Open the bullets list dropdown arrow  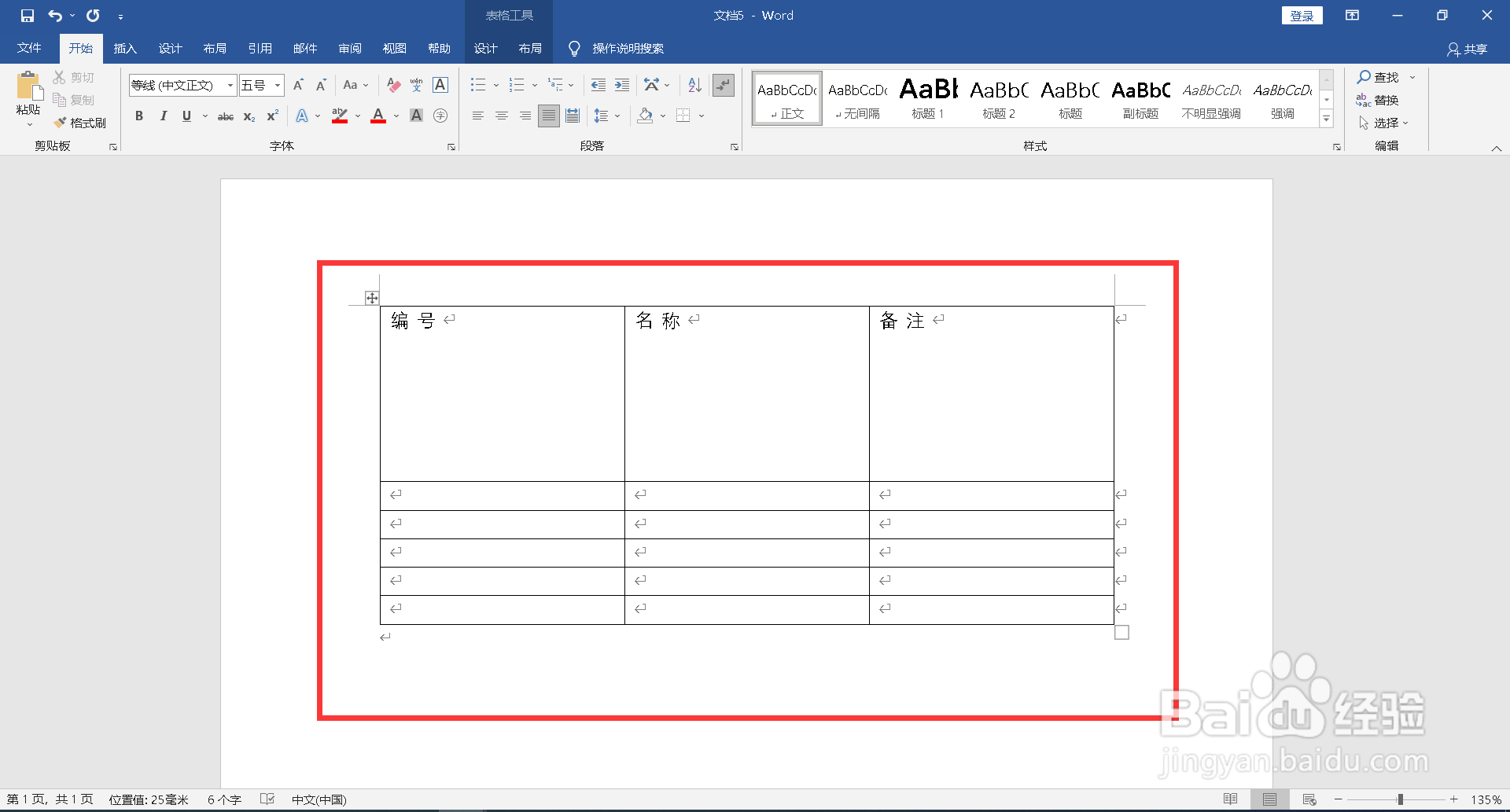(x=496, y=85)
